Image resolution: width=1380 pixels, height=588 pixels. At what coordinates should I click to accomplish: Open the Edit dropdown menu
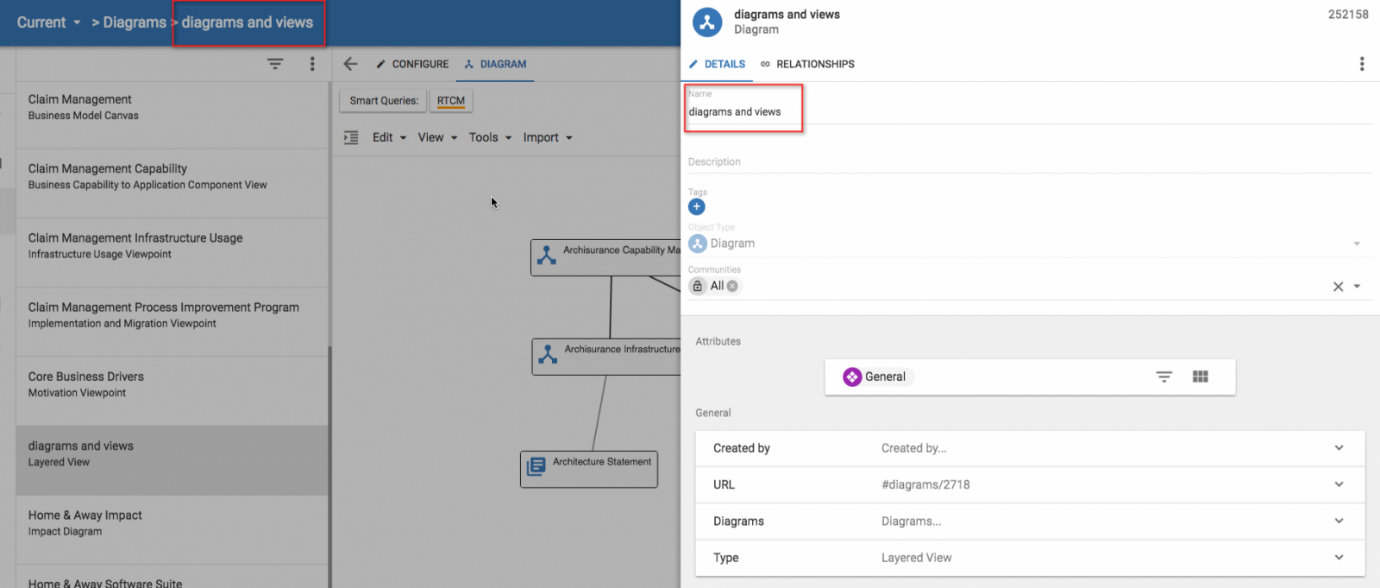pyautogui.click(x=389, y=138)
